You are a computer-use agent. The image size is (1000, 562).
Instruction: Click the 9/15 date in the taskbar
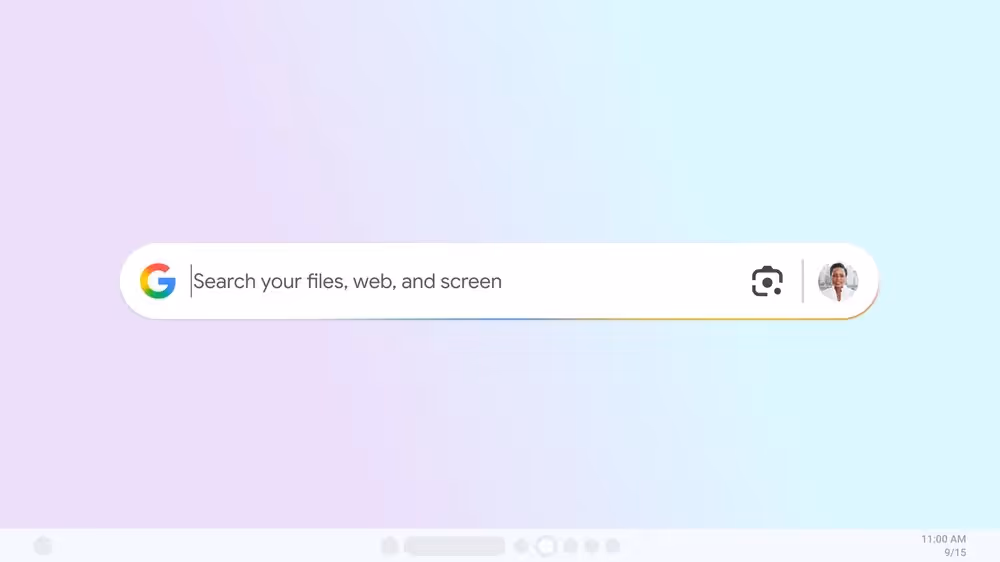(x=955, y=552)
